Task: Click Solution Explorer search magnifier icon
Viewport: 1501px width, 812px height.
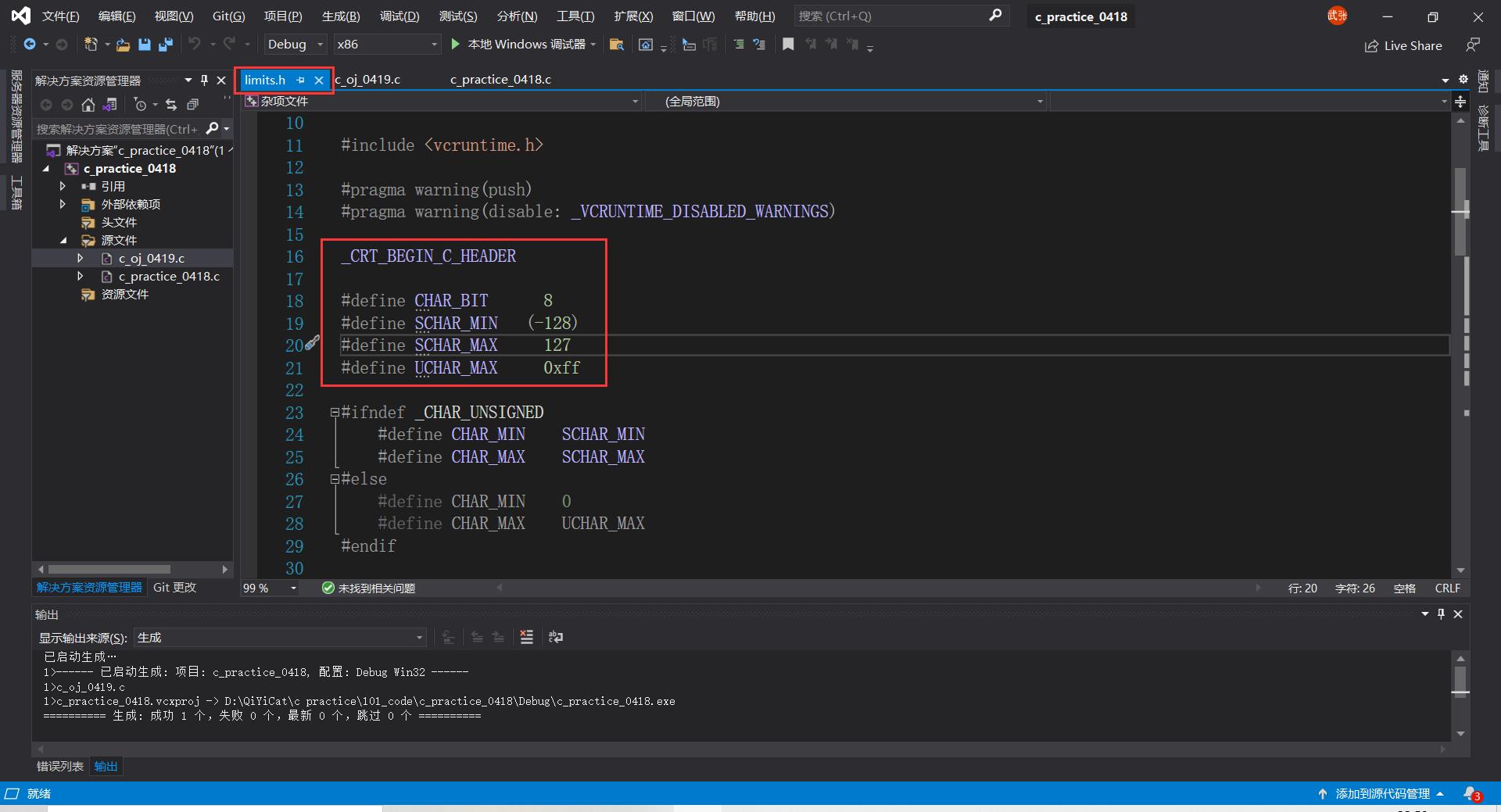Action: point(212,128)
